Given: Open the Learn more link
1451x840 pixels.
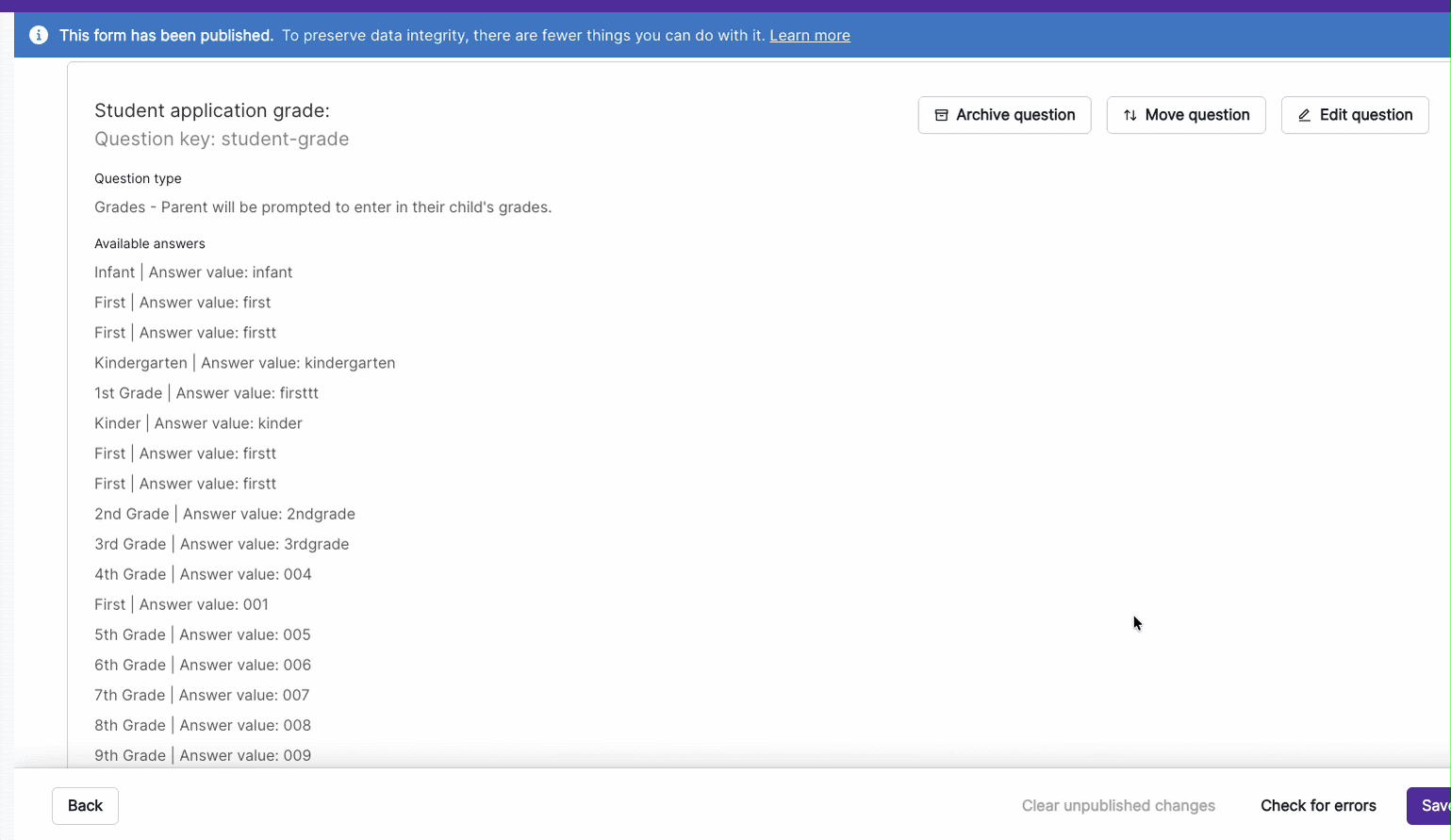Looking at the screenshot, I should (x=810, y=35).
